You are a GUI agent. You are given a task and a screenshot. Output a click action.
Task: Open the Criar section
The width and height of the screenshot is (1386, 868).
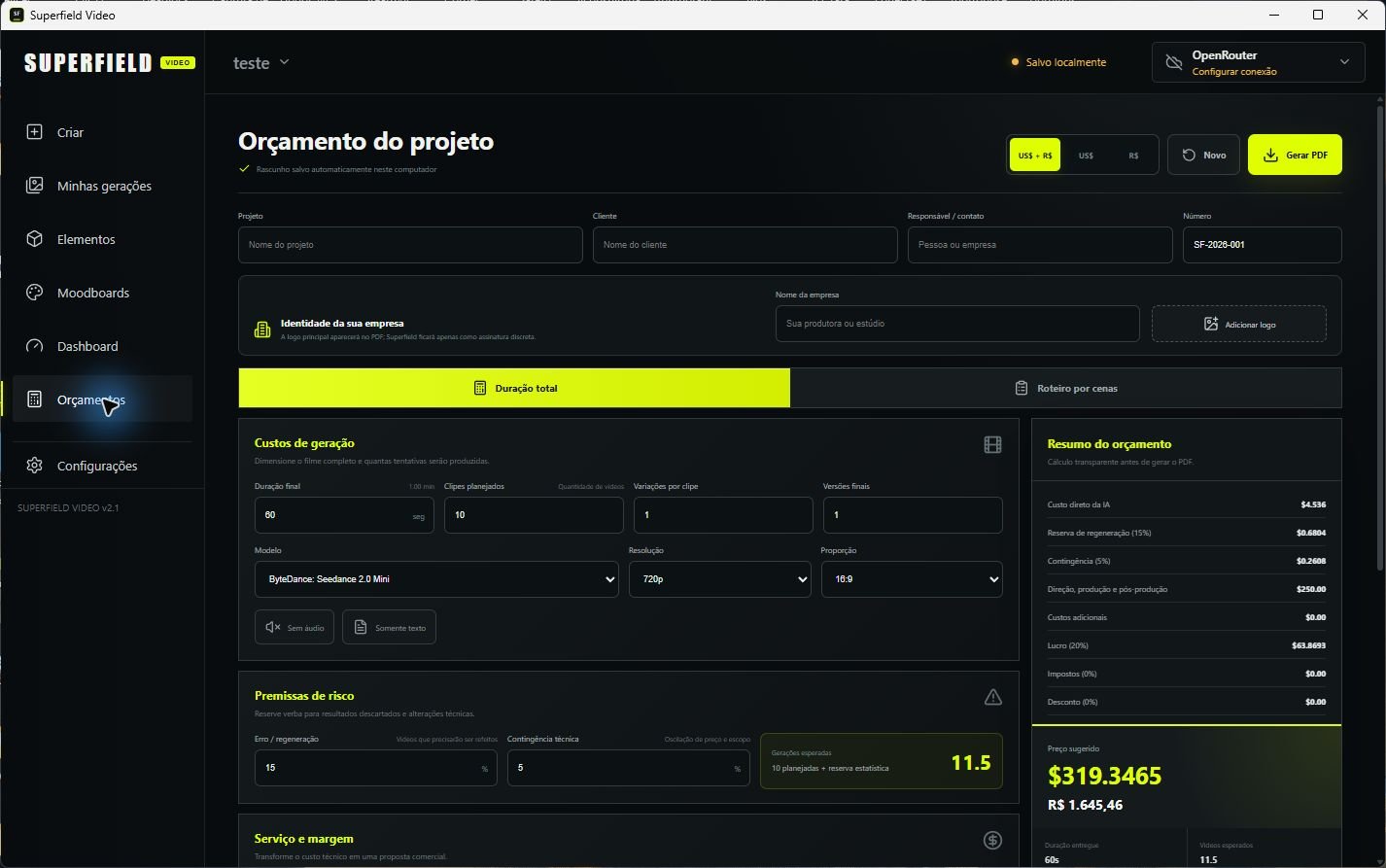(x=102, y=132)
